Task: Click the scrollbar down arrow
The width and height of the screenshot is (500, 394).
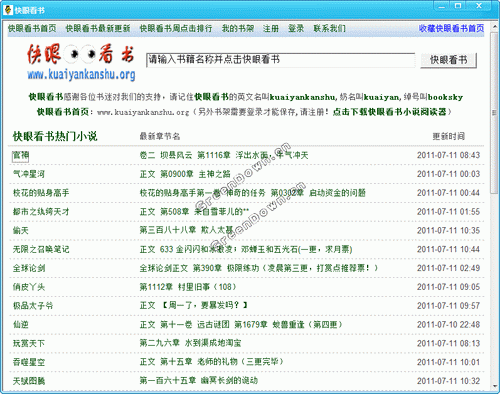Action: click(494, 387)
